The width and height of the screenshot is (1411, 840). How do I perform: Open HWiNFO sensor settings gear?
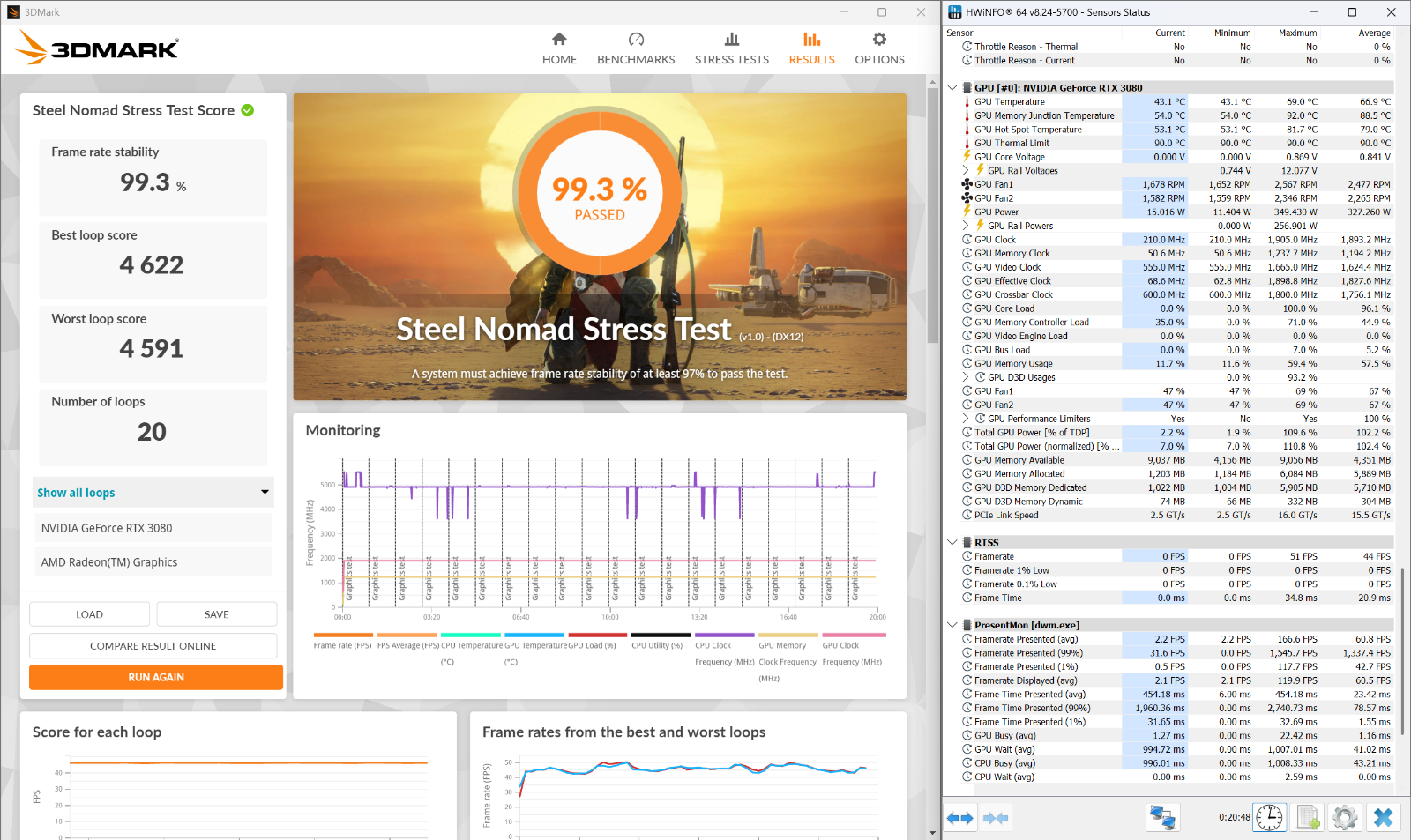click(x=1345, y=817)
